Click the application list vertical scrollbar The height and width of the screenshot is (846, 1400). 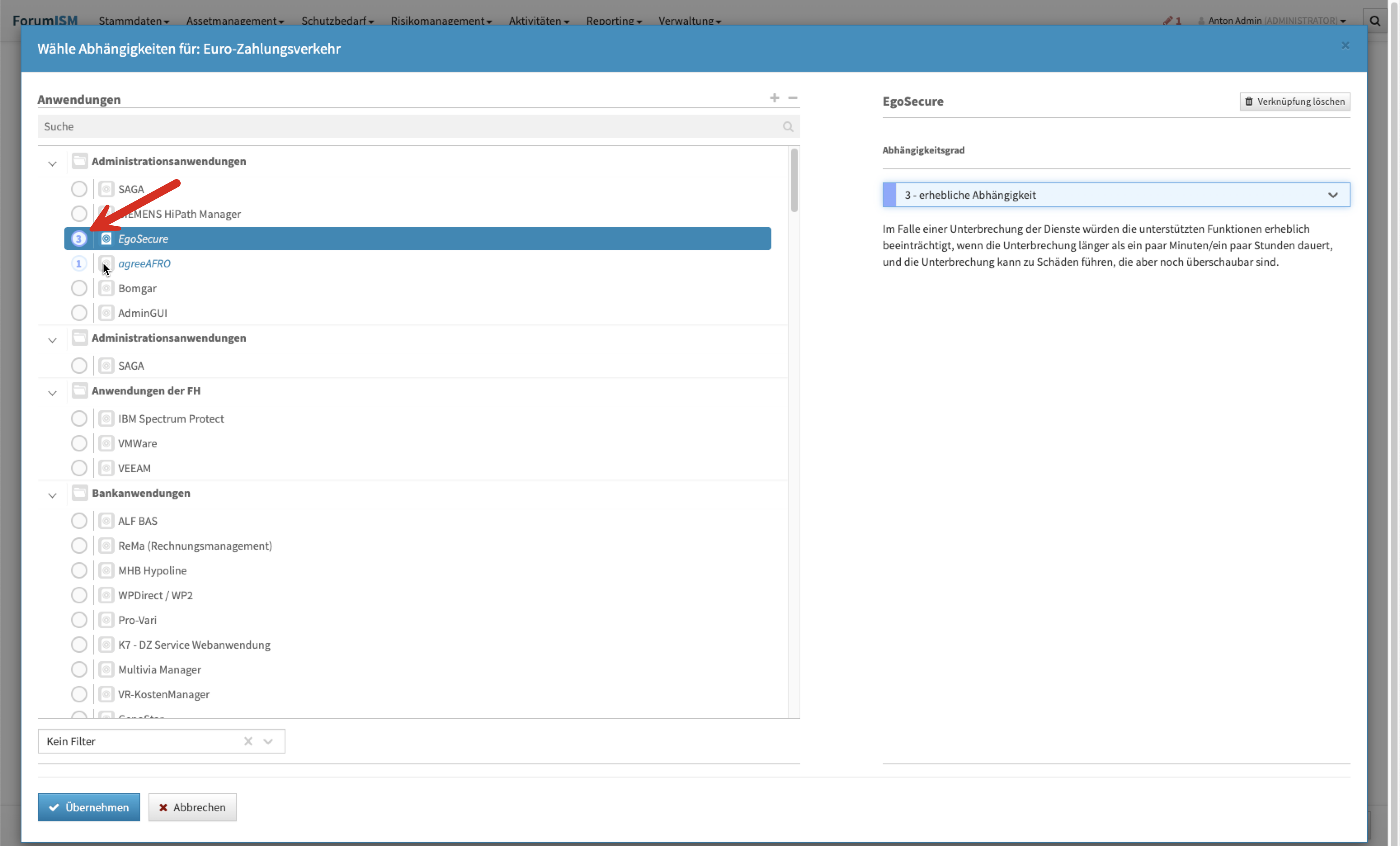tap(794, 180)
